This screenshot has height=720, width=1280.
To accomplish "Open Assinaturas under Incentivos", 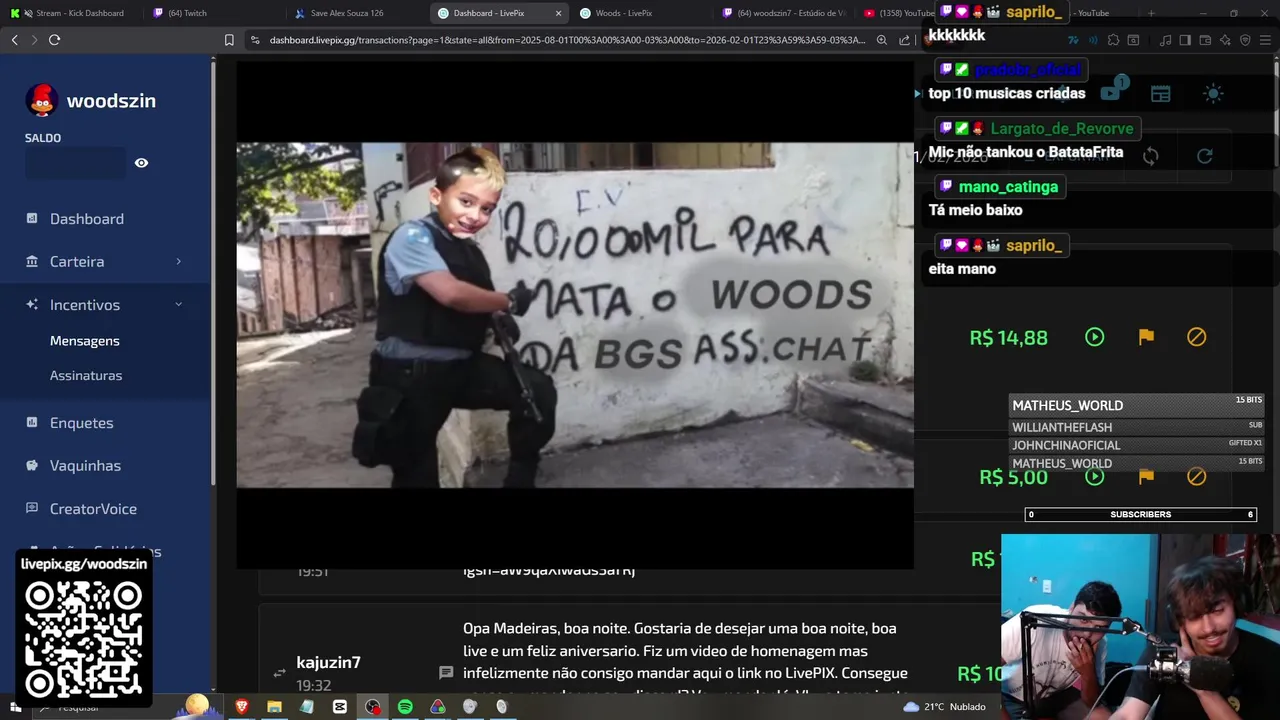I will (86, 376).
